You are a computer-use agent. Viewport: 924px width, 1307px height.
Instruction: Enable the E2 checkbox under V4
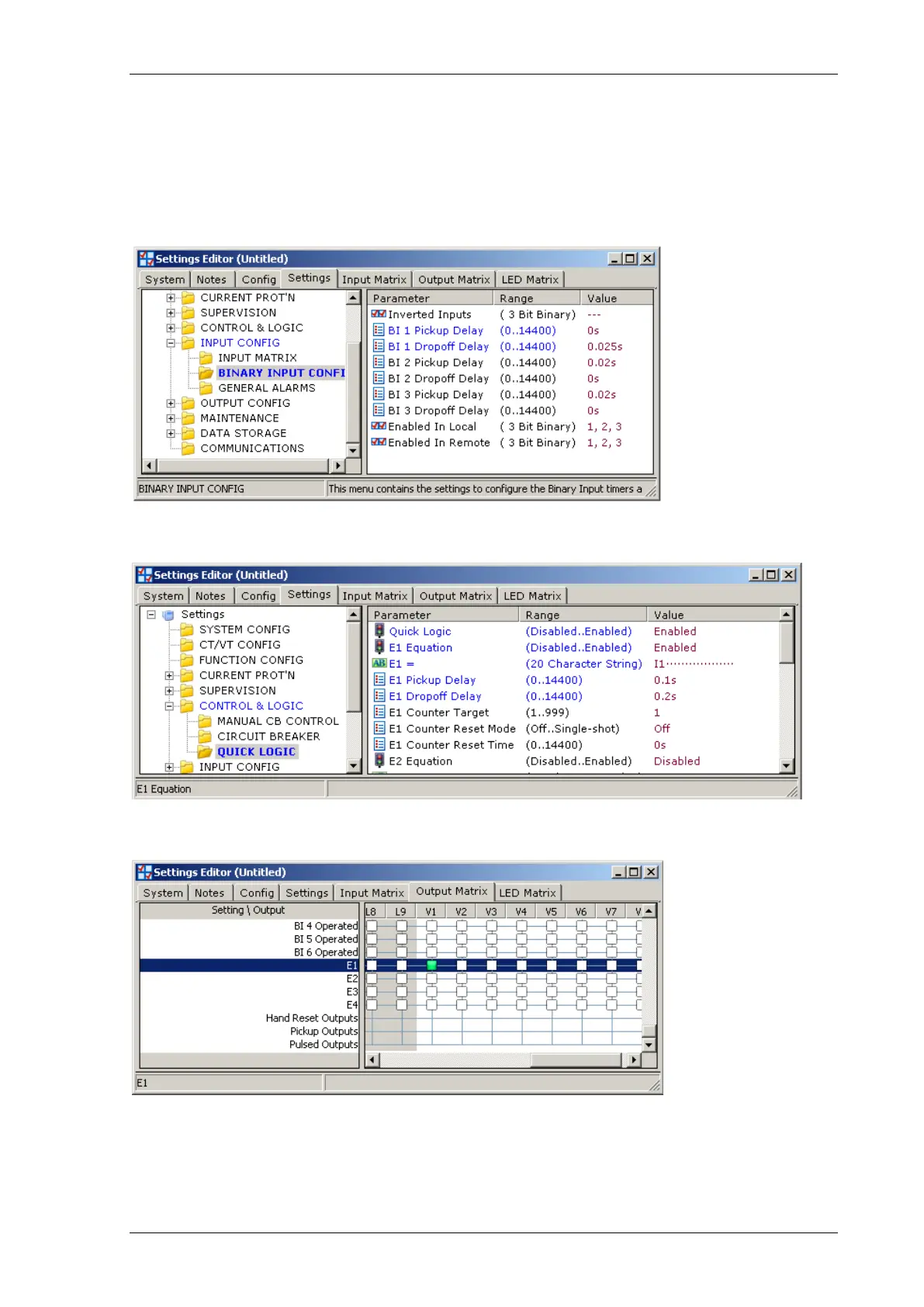[521, 979]
